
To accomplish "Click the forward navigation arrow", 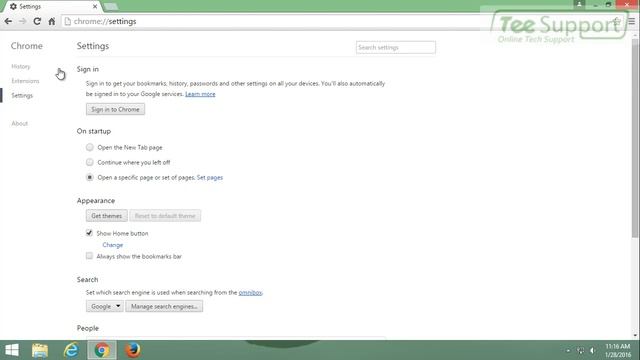I will tap(22, 21).
